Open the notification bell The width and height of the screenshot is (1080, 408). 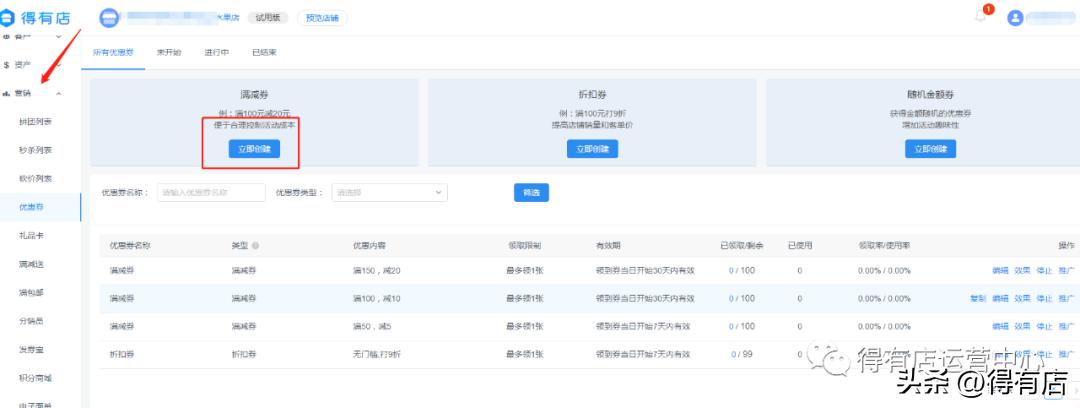point(980,17)
